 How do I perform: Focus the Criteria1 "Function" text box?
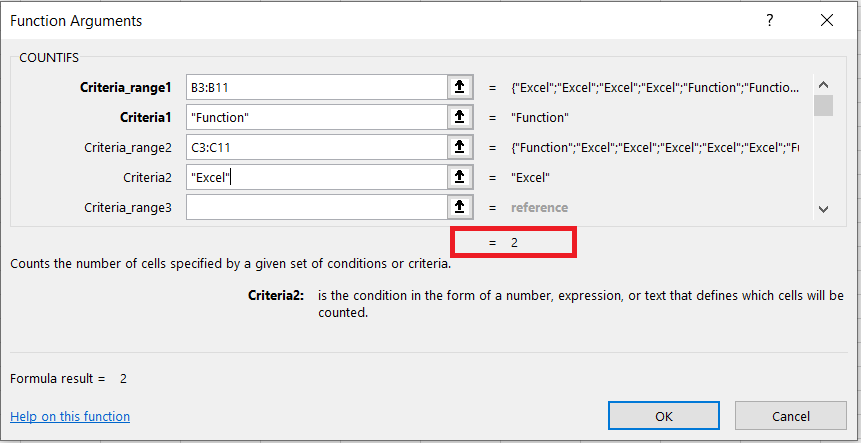tap(315, 118)
